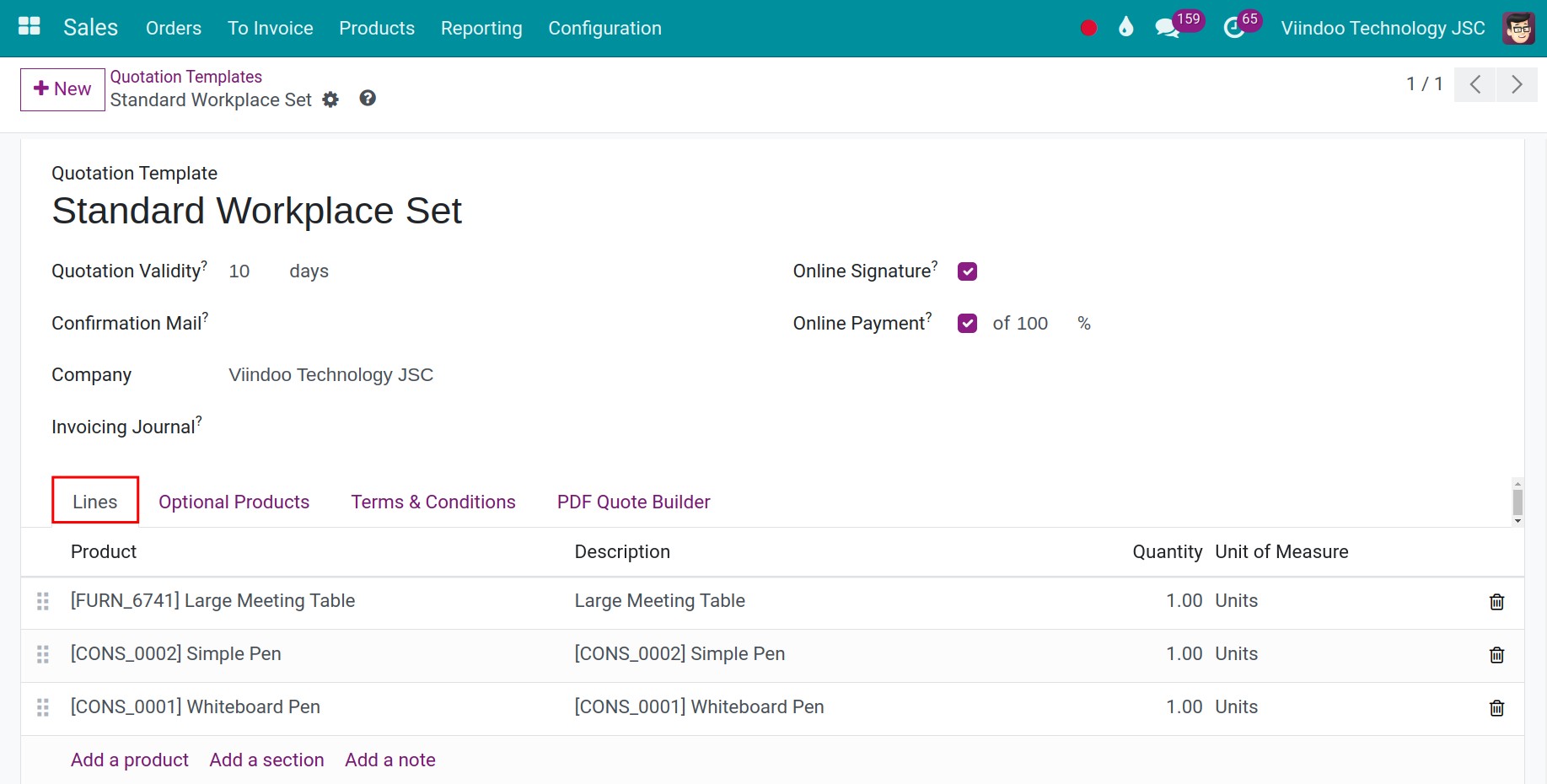
Task: Grab drag handle of Whiteboard Pen row
Action: pos(43,707)
